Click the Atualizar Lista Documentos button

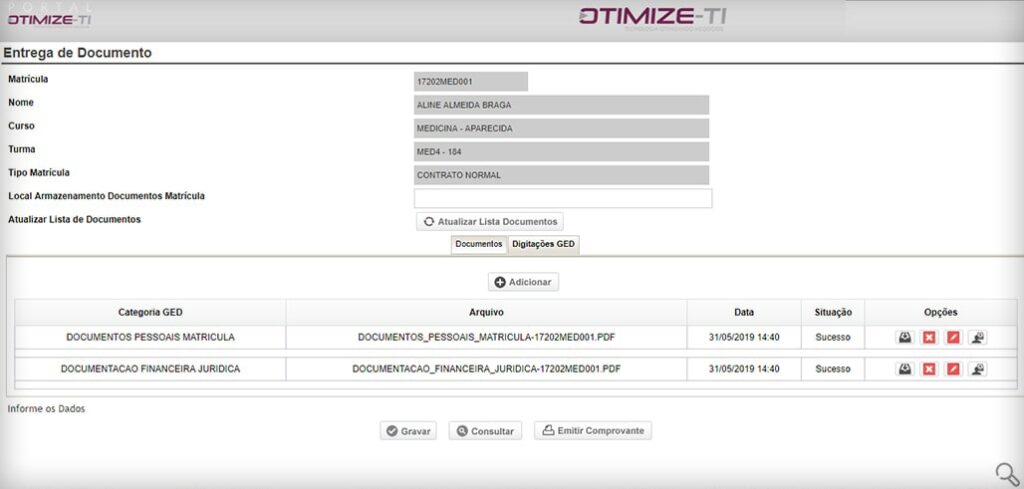(x=489, y=221)
